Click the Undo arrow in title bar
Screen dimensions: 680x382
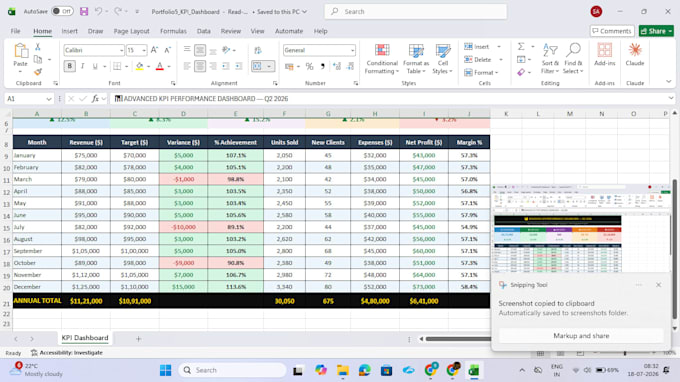[x=98, y=12]
